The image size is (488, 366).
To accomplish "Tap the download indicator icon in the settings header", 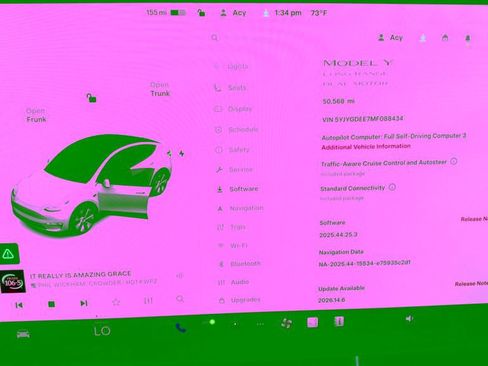I will click(423, 38).
